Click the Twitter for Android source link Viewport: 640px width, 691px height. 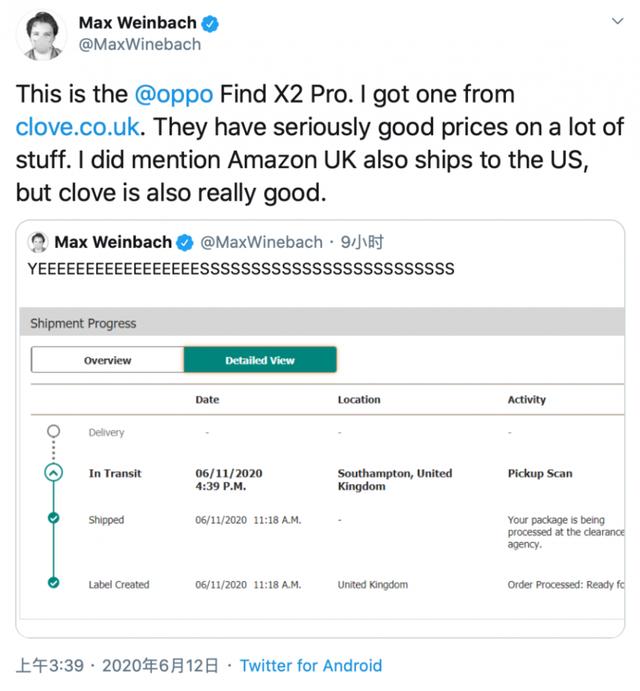tap(311, 665)
